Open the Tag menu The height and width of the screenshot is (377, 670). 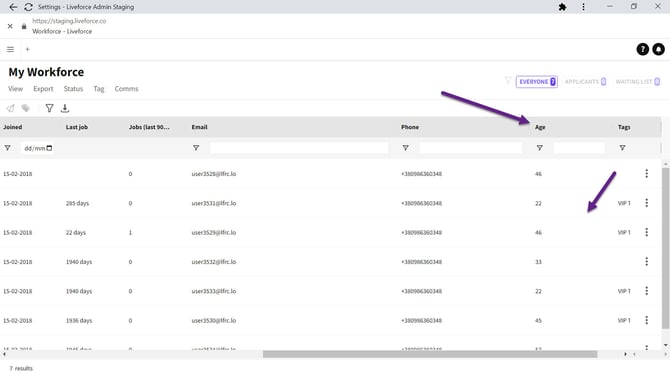coord(99,89)
